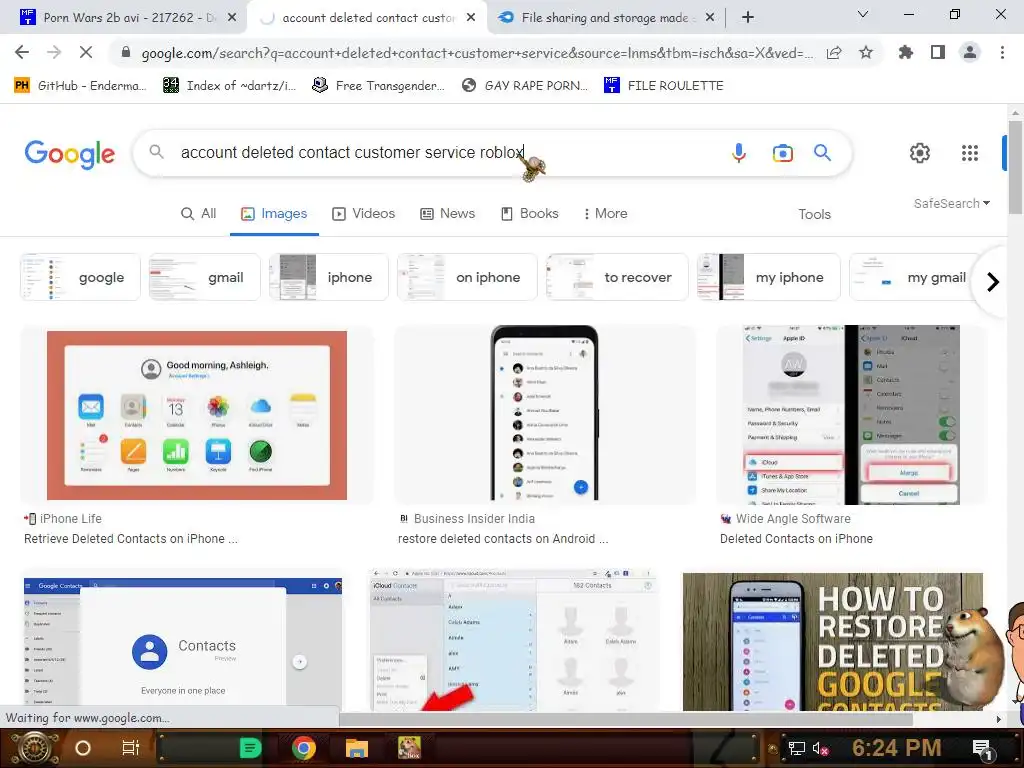The height and width of the screenshot is (768, 1024).
Task: Open the Index of ~dartz bookmark
Action: coord(229,85)
